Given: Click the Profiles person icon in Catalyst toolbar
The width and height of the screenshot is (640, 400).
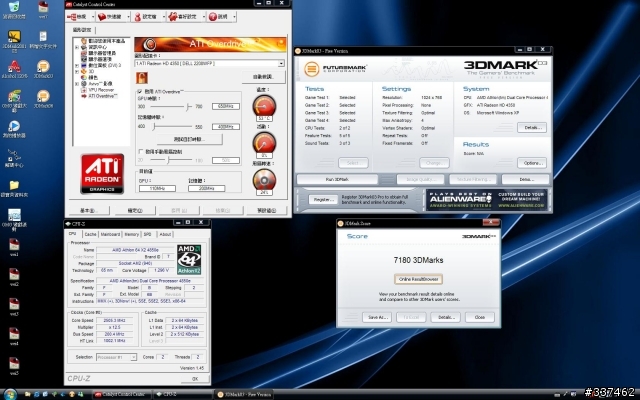Looking at the screenshot, I should 138,16.
